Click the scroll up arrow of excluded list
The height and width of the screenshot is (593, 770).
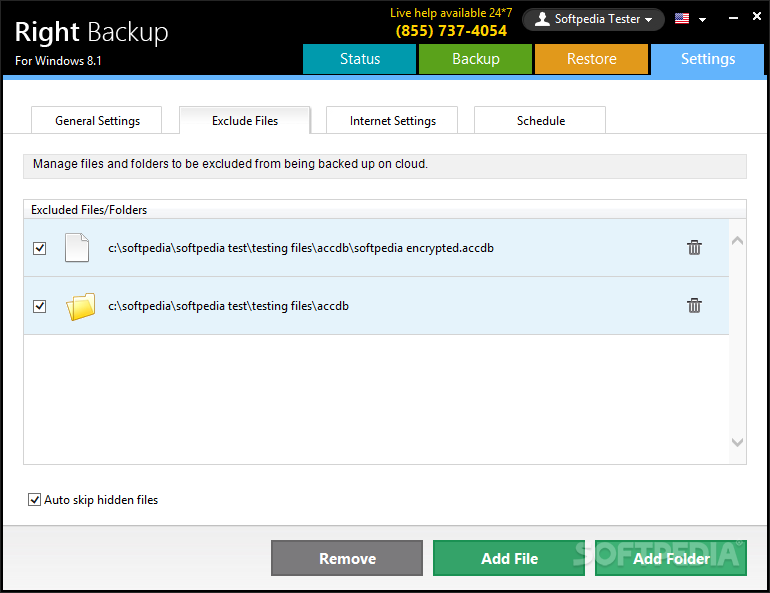(x=737, y=241)
